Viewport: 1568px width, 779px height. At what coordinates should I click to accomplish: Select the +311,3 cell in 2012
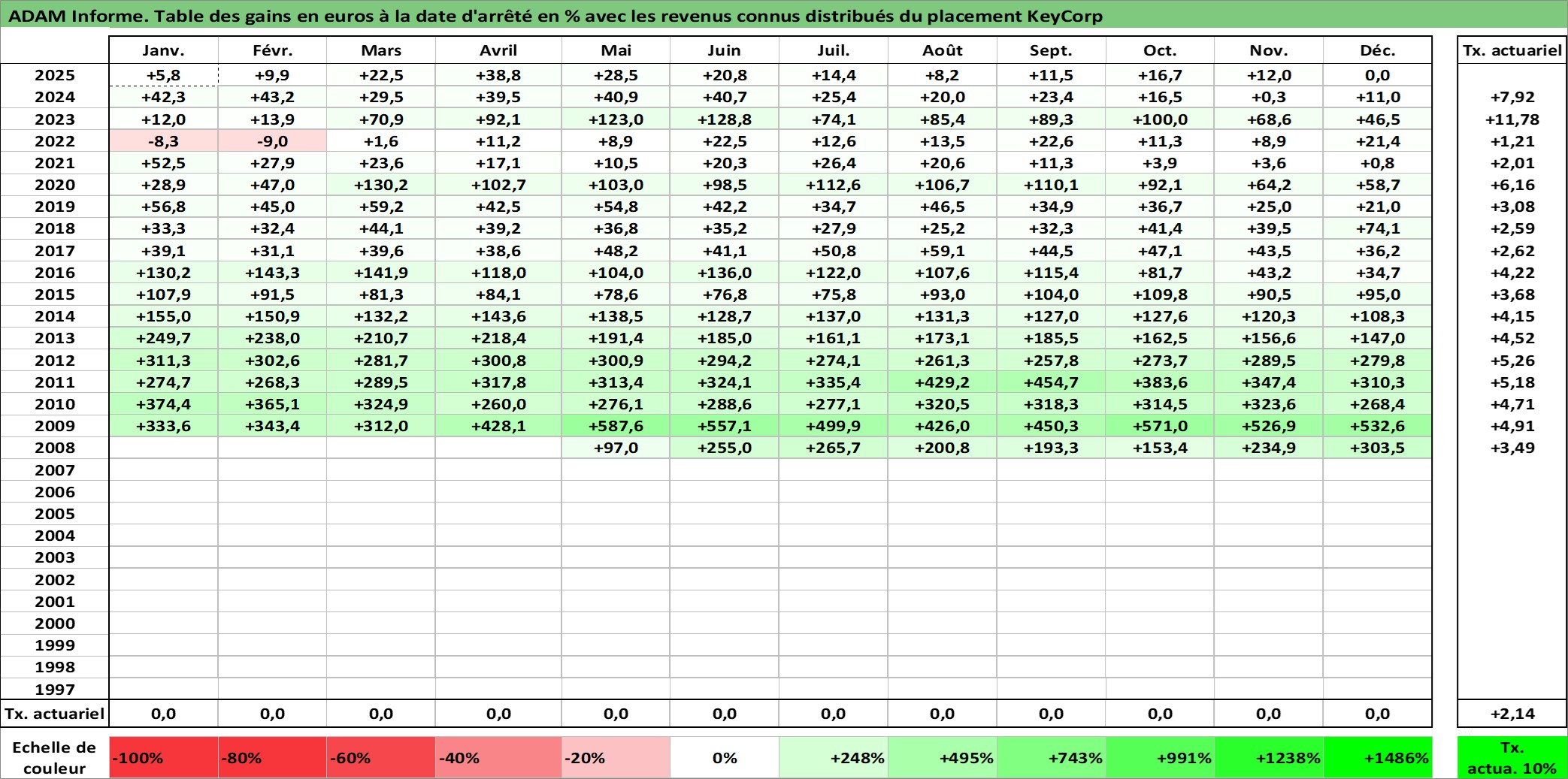coord(164,361)
